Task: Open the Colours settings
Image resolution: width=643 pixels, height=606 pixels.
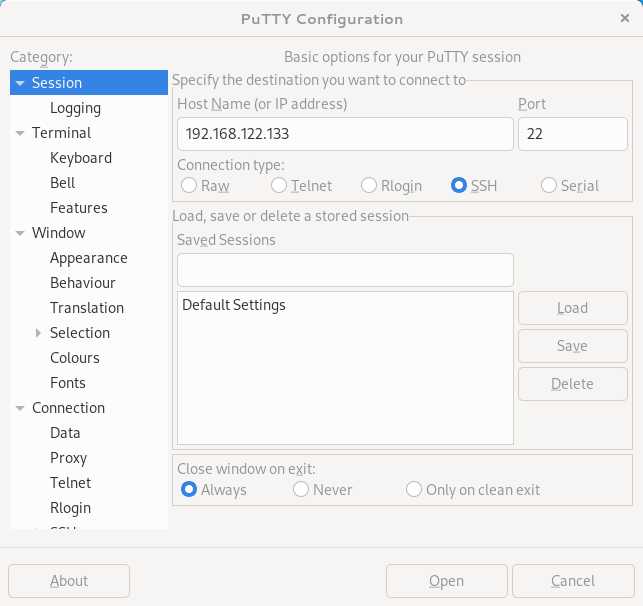Action: click(89, 358)
